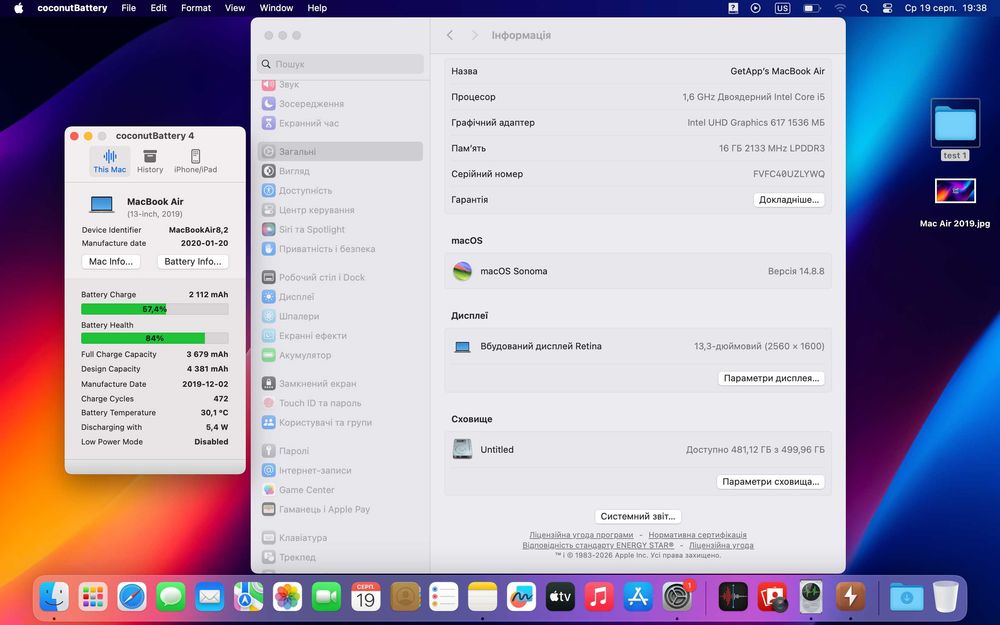1000x625 pixels.
Task: Open Шпалери in Settings sidebar
Action: pos(341,316)
